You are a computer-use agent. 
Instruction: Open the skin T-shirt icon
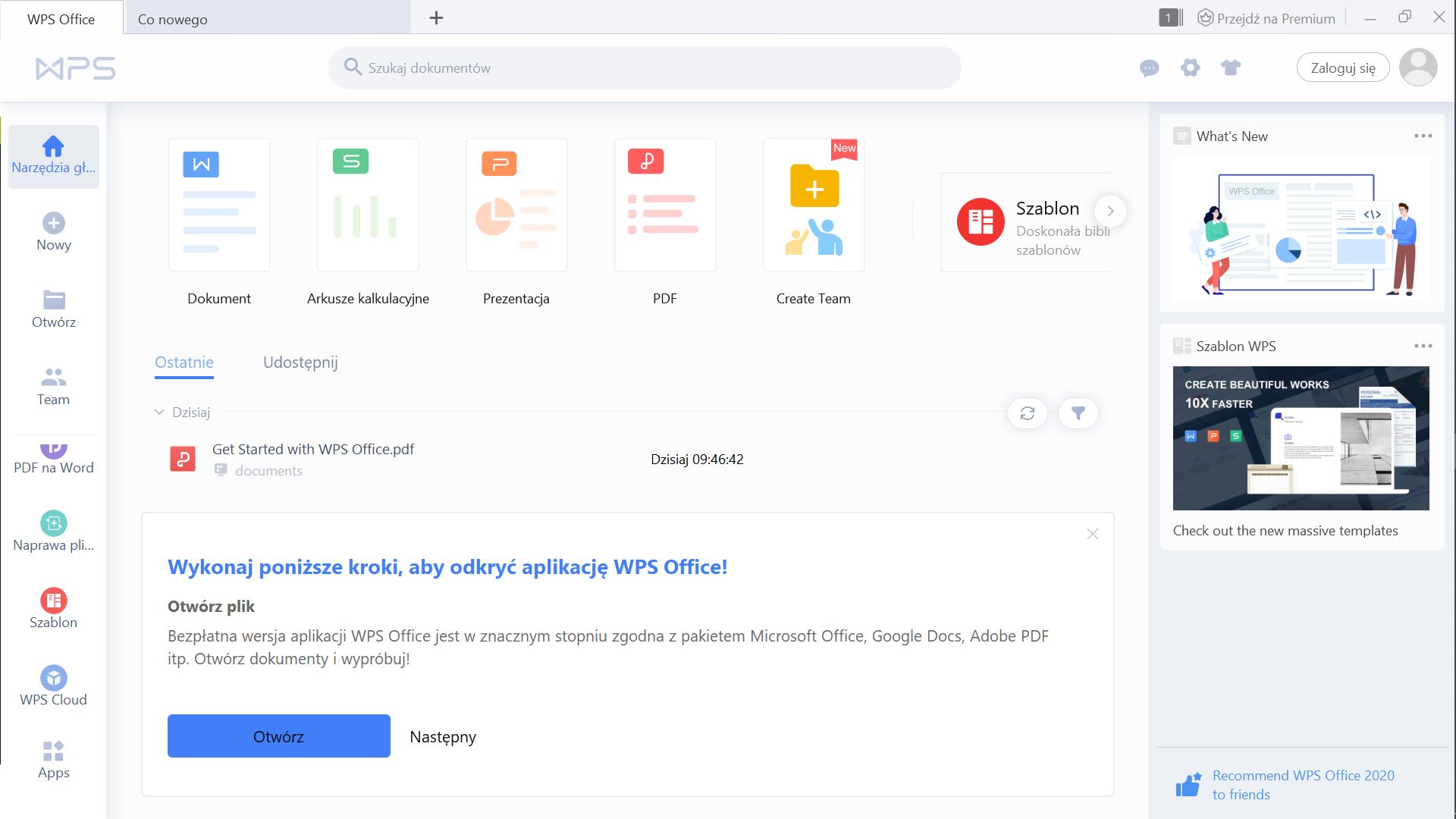[x=1231, y=67]
